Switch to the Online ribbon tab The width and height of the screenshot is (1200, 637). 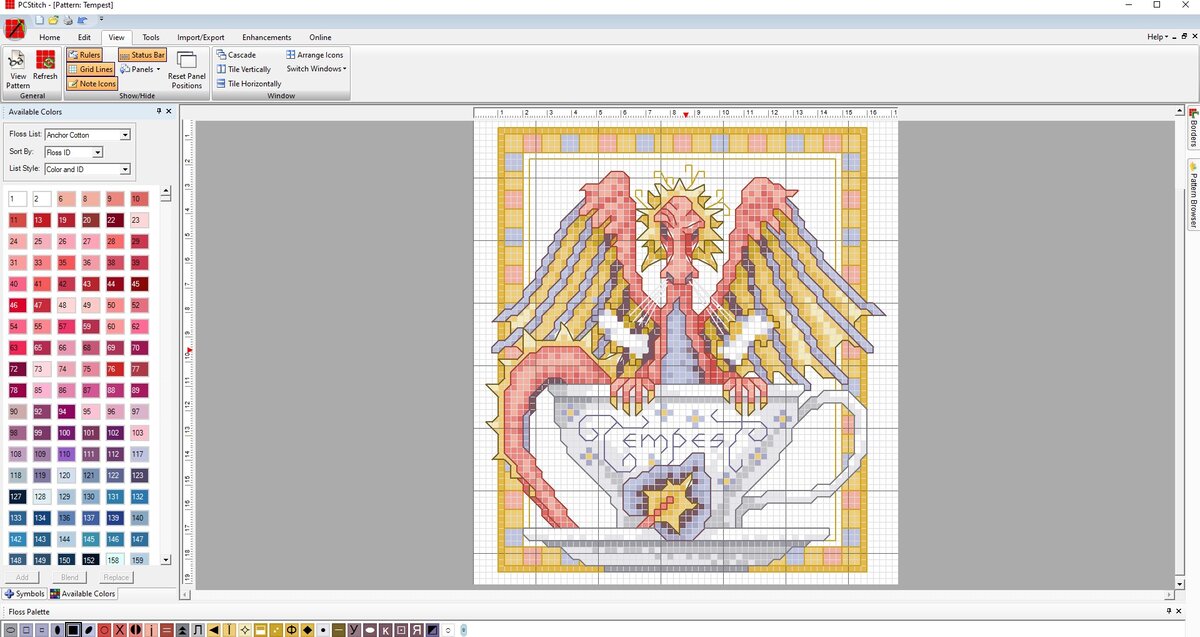pyautogui.click(x=320, y=37)
